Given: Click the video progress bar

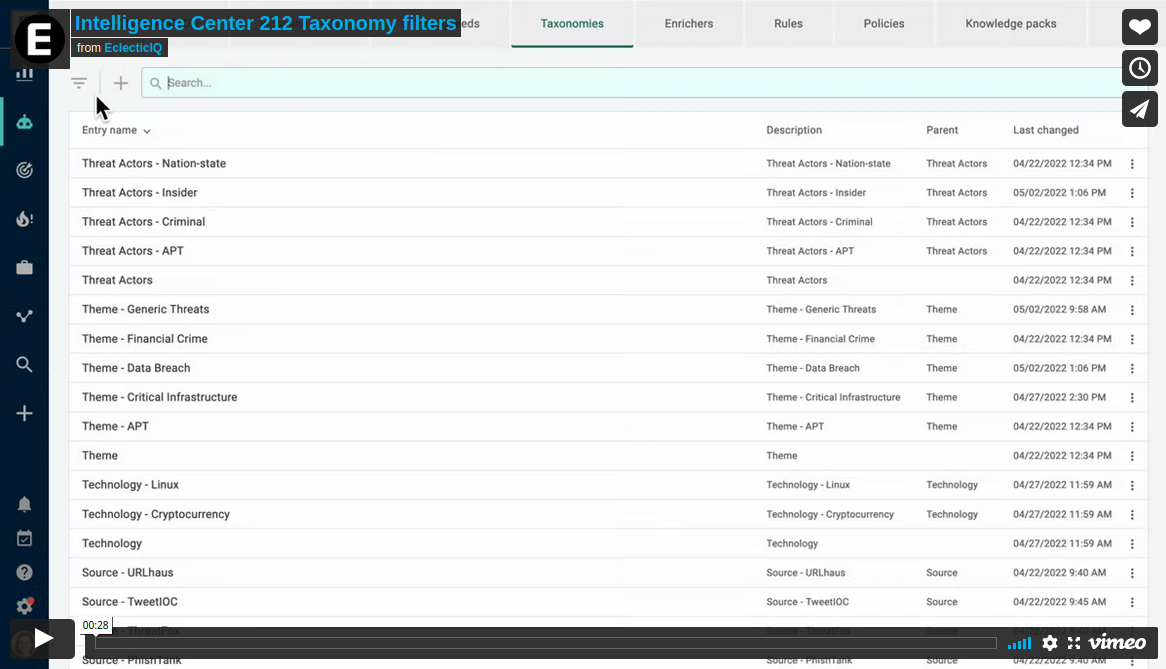Looking at the screenshot, I should [546, 643].
